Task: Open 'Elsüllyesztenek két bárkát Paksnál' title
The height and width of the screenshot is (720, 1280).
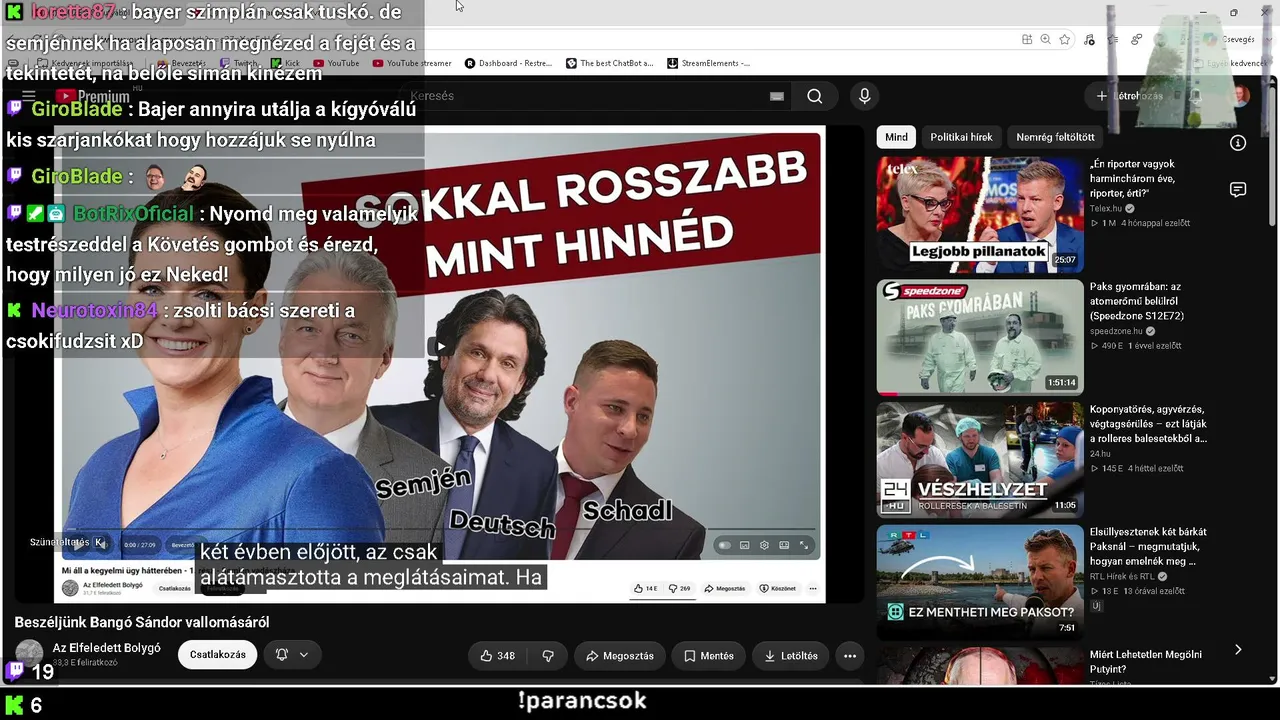Action: (1148, 547)
